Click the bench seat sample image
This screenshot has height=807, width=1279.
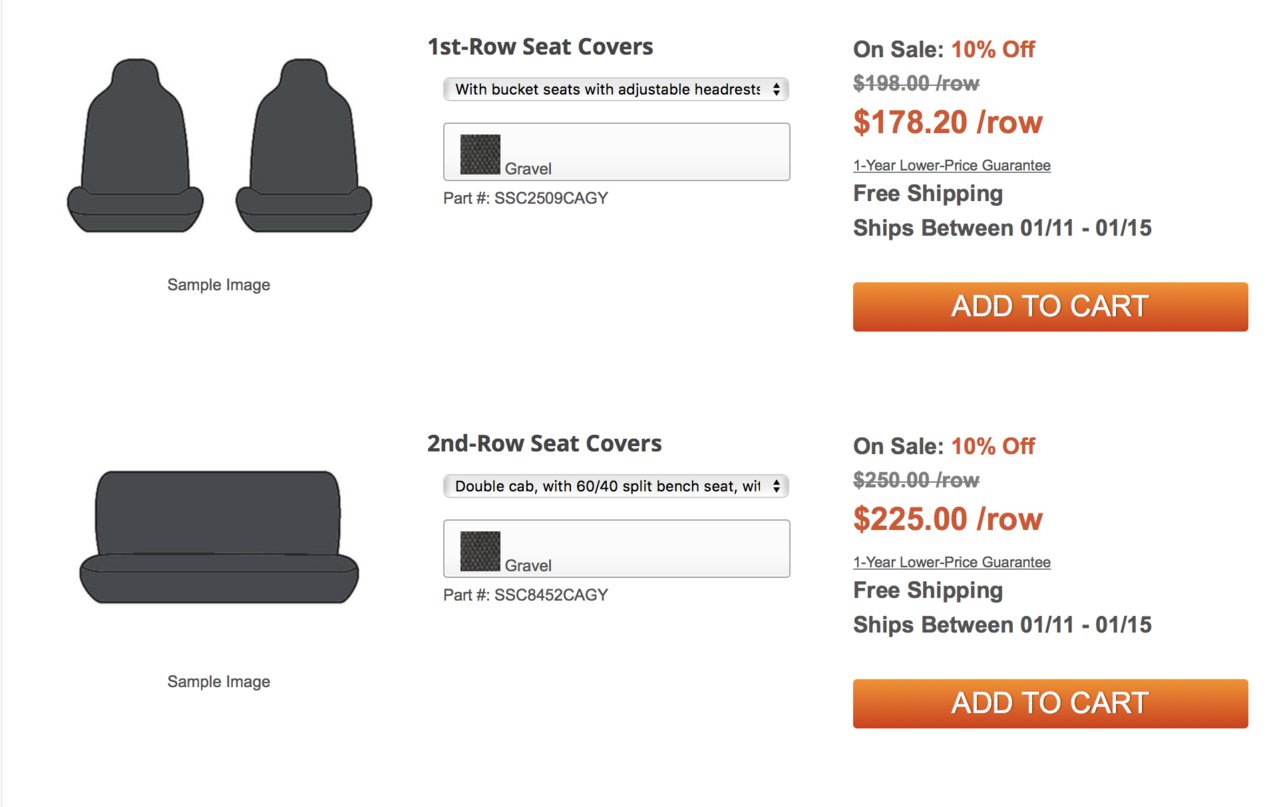pos(219,537)
